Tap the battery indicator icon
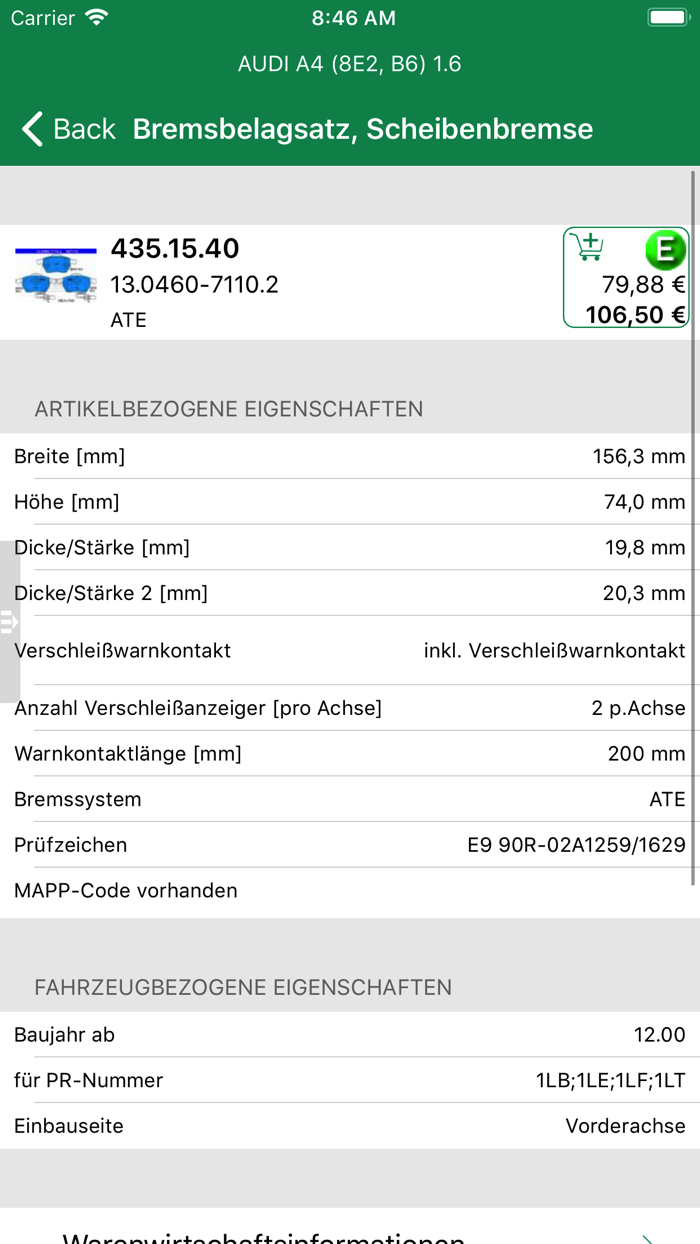Screen dimensions: 700x1244 (x=667, y=18)
